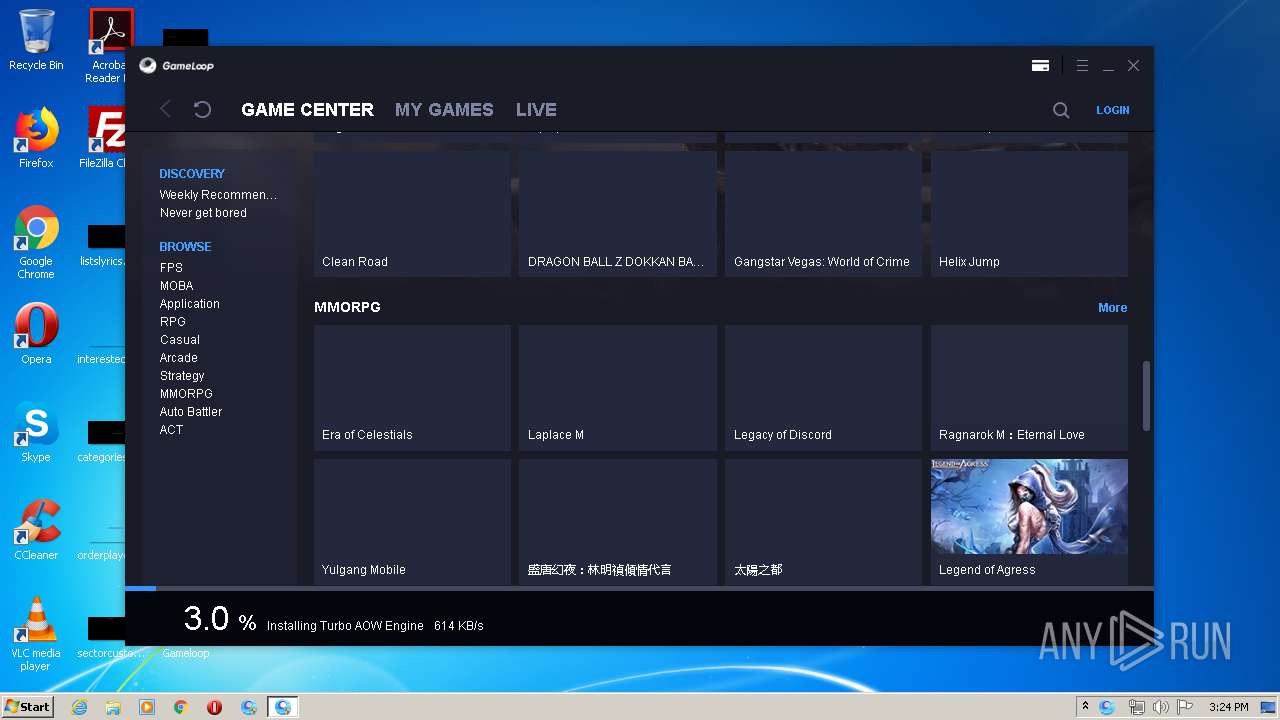1280x720 pixels.
Task: Open Era of Celestials game card
Action: [412, 388]
